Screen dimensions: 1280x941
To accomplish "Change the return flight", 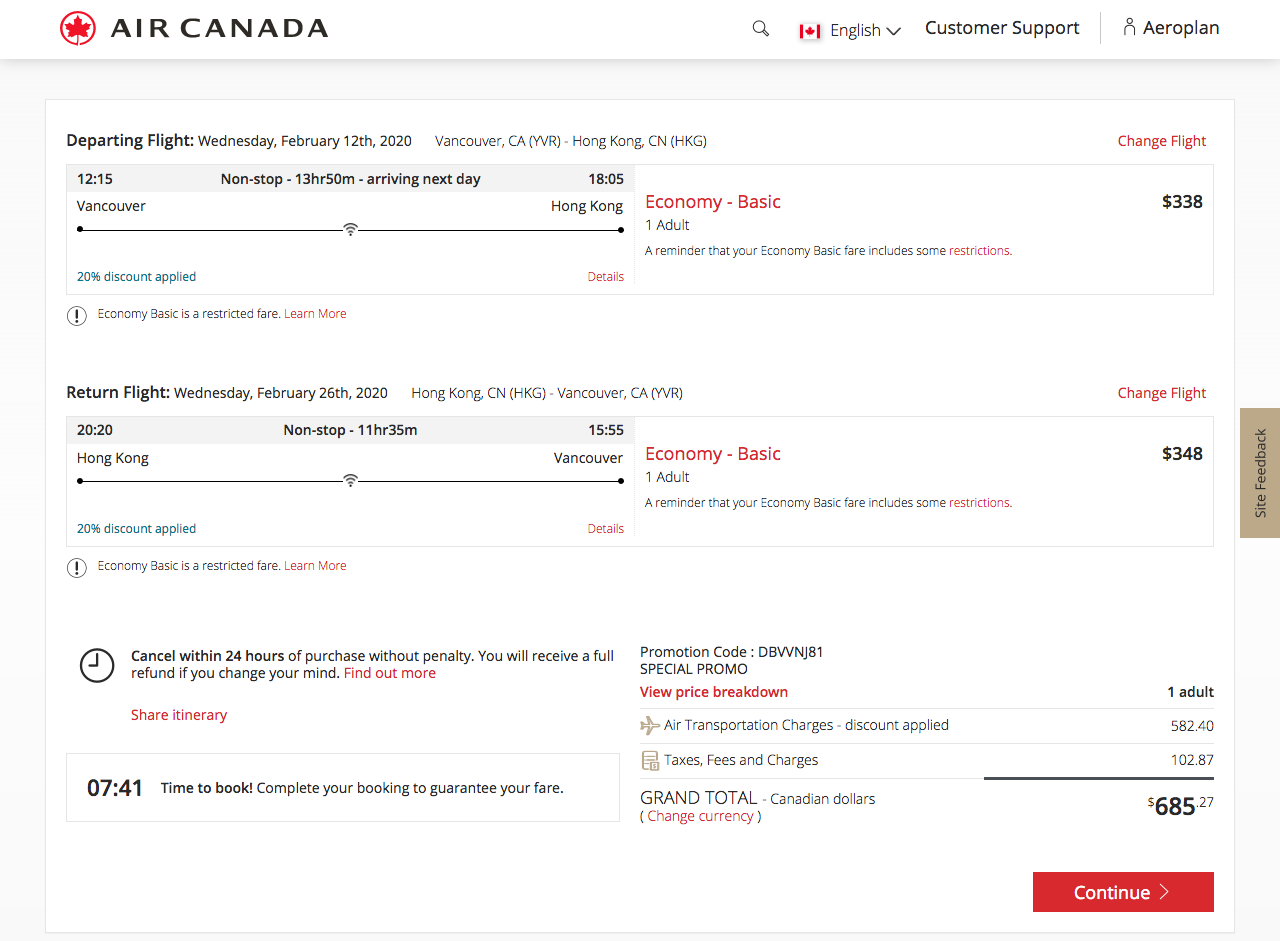I will 1162,393.
